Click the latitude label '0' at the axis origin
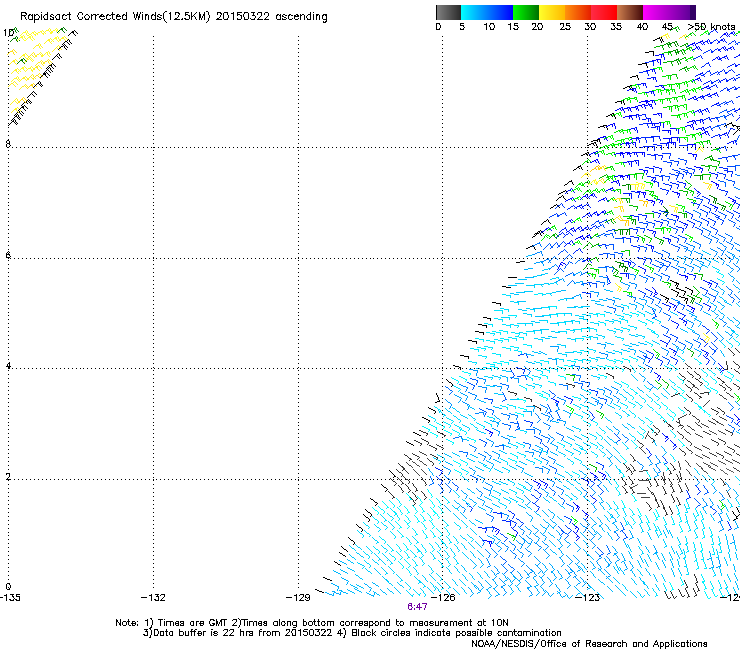740x650 pixels. pyautogui.click(x=8, y=587)
